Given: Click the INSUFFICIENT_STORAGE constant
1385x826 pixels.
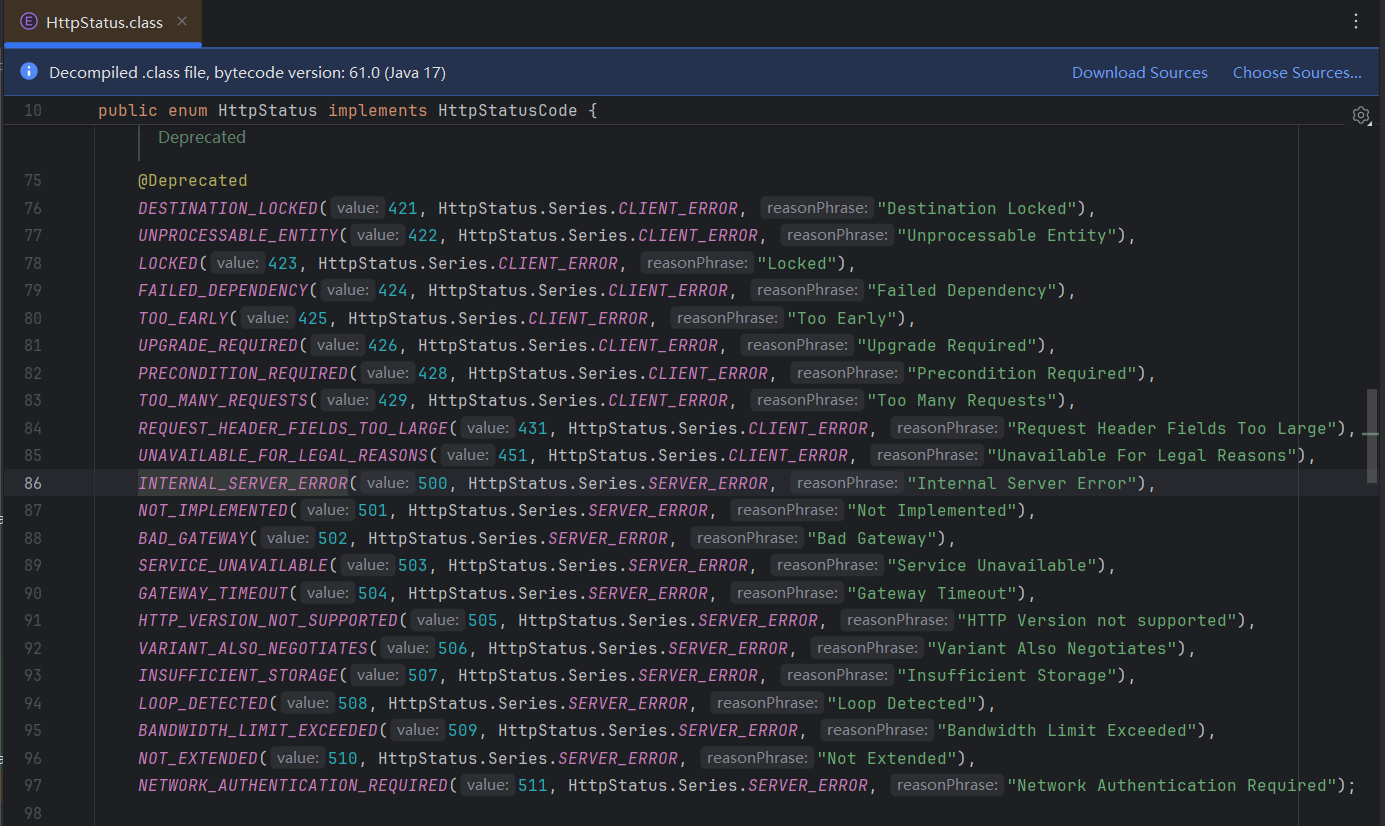Looking at the screenshot, I should [x=238, y=676].
